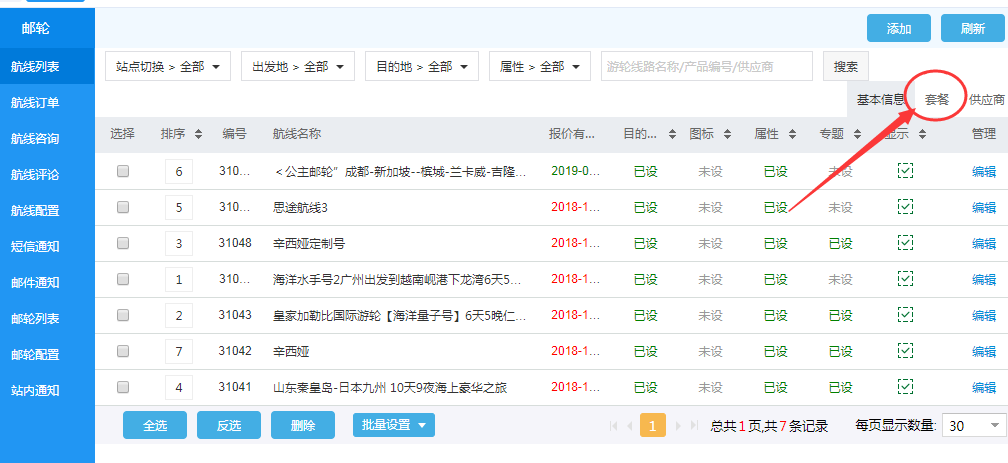Viewport: 1008px width, 463px height.
Task: Sort by the 图标 column arrows
Action: [x=726, y=134]
